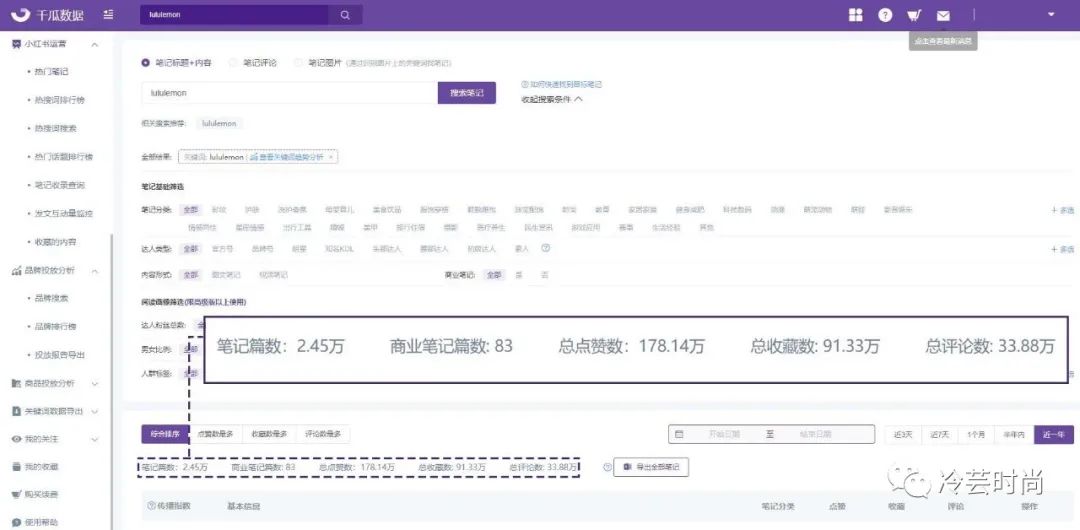Open 笔记收录查询 in sidebar
The width and height of the screenshot is (1080, 530).
59,185
